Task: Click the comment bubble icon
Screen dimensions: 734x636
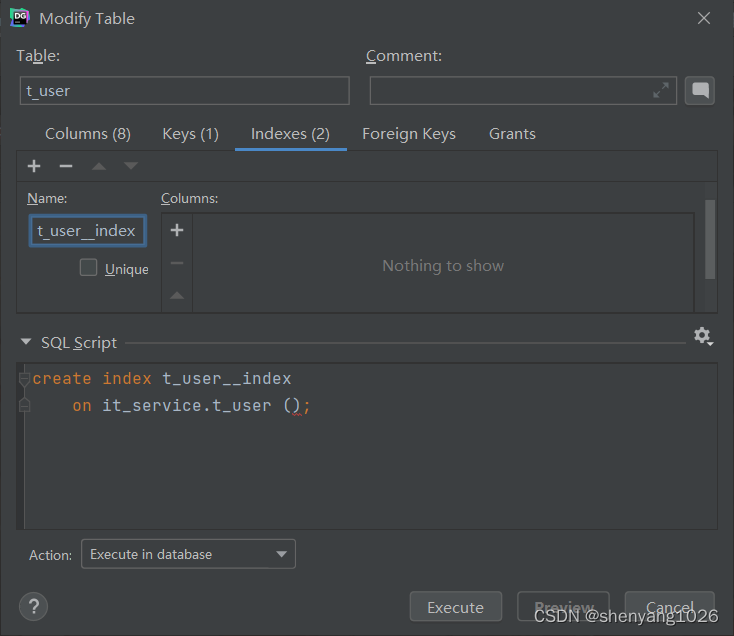Action: [x=701, y=91]
